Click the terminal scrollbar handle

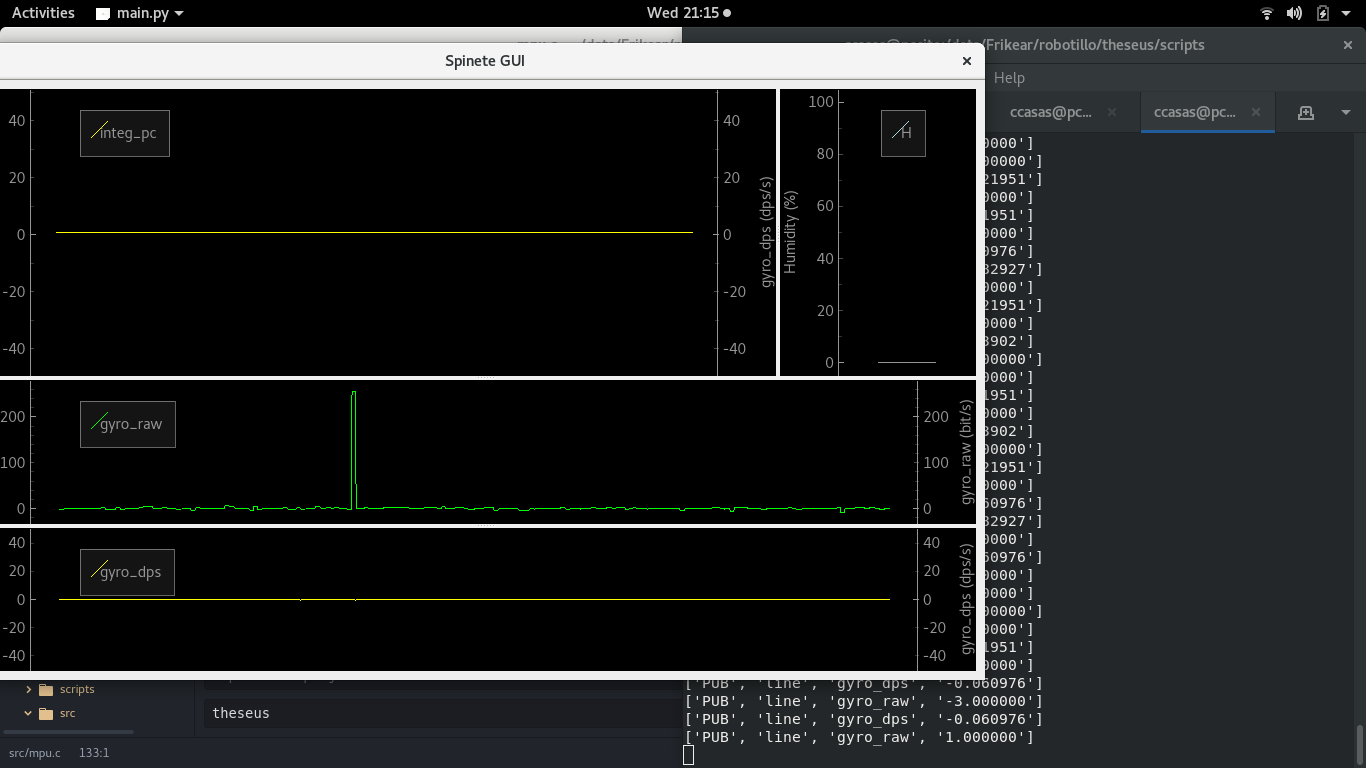click(x=1360, y=744)
